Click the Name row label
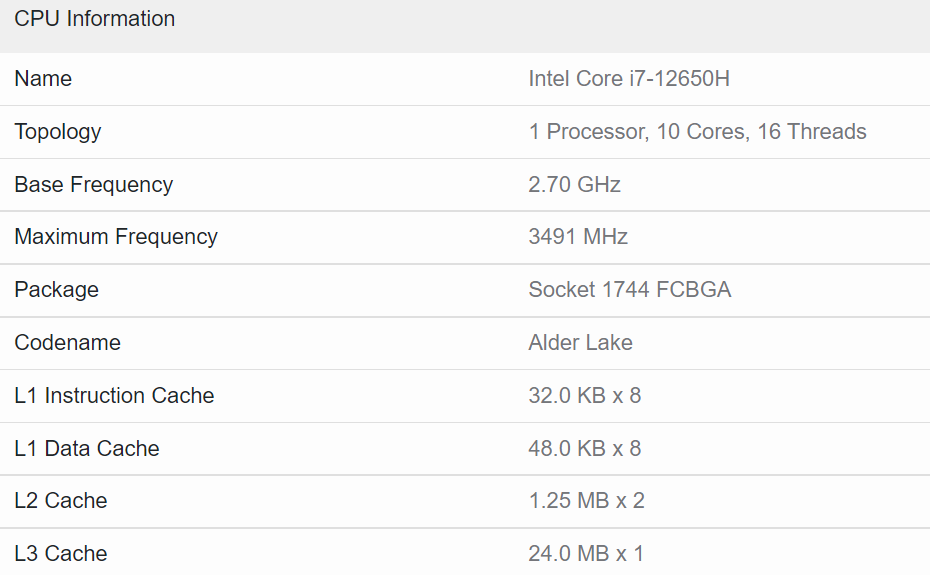This screenshot has height=575, width=930. click(43, 79)
